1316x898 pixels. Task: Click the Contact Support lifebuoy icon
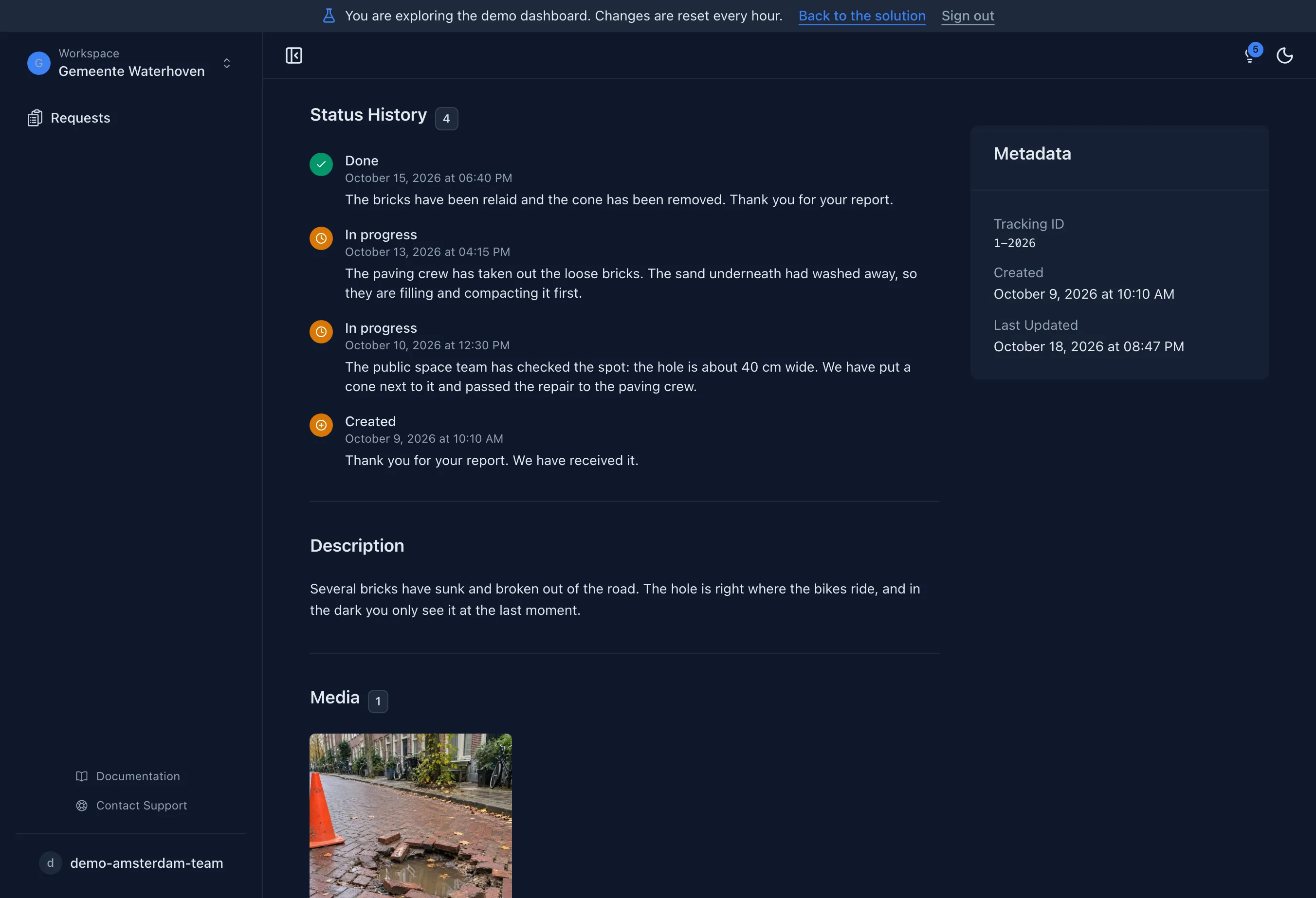82,805
